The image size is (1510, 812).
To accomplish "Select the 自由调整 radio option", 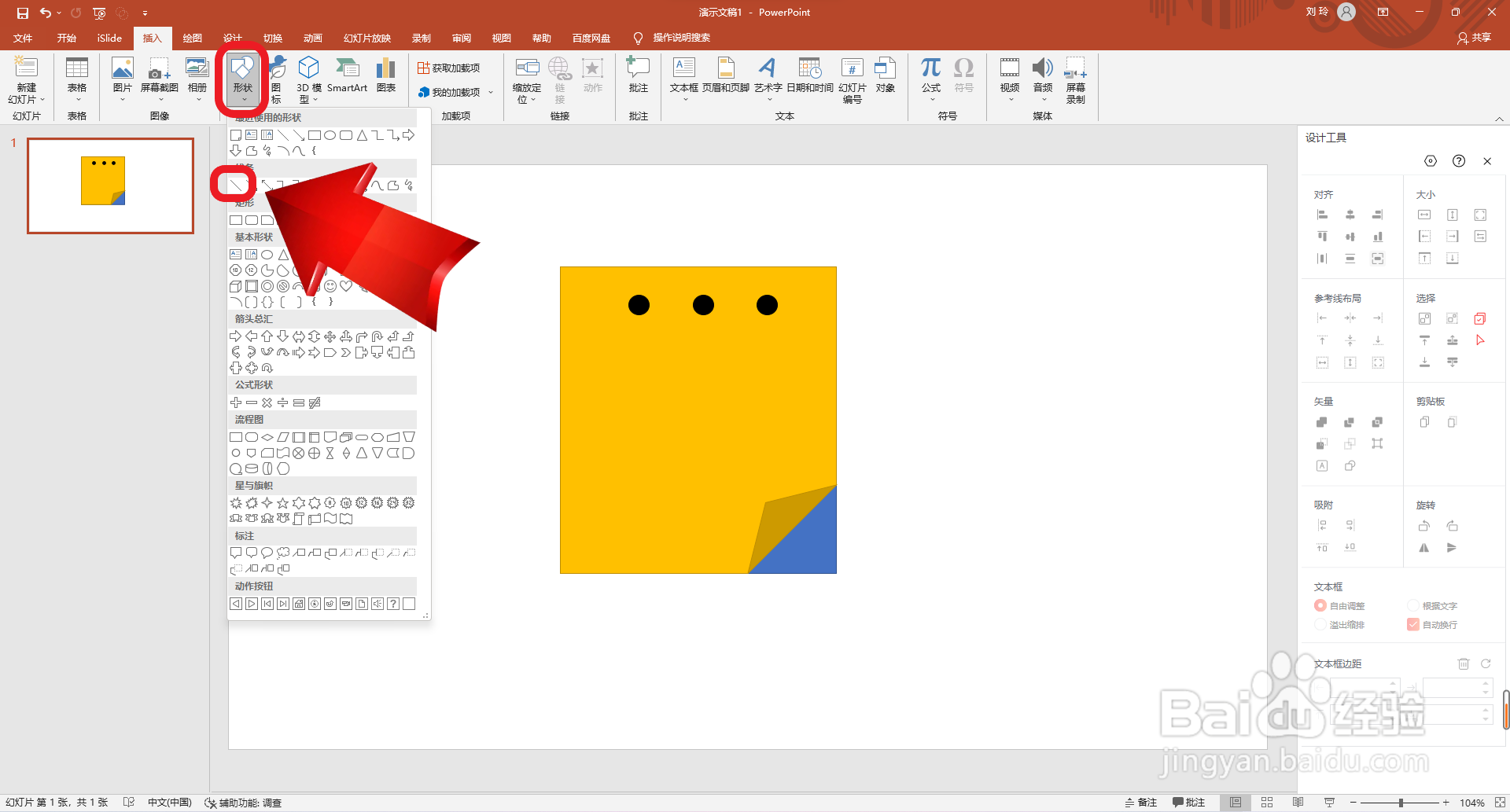I will pos(1320,605).
